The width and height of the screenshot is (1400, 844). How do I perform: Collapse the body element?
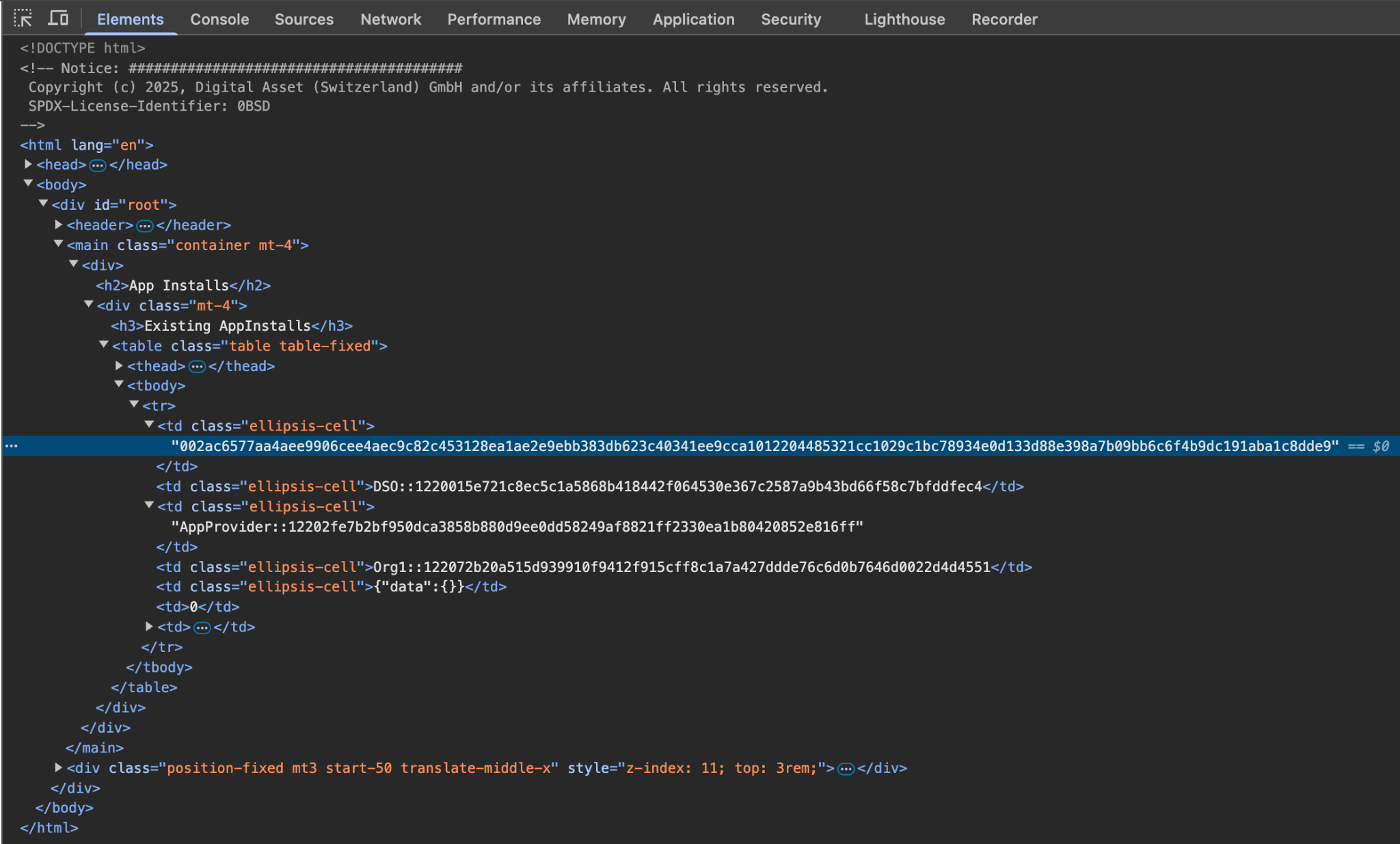pyautogui.click(x=28, y=182)
